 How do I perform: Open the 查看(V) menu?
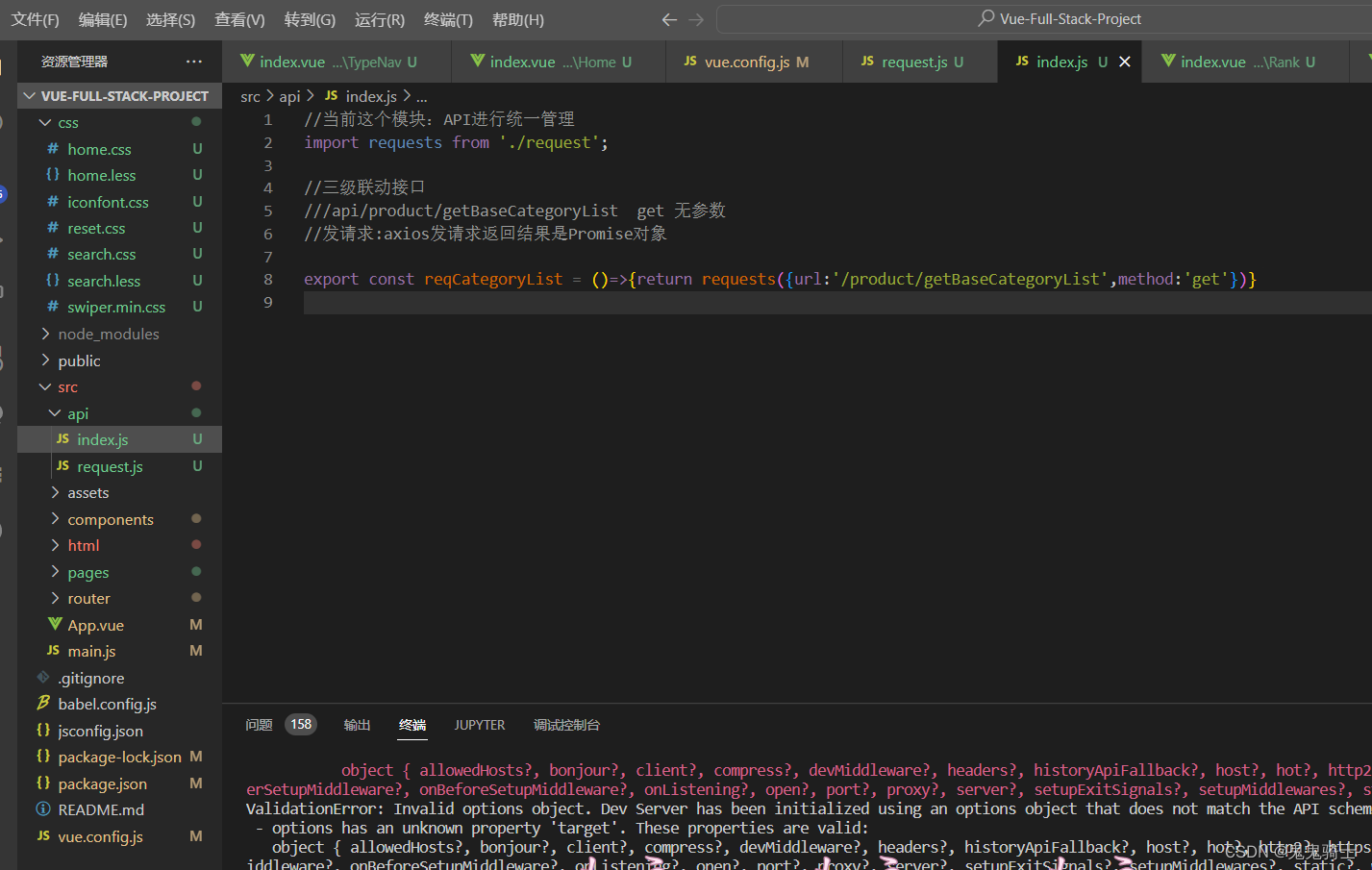pos(239,19)
